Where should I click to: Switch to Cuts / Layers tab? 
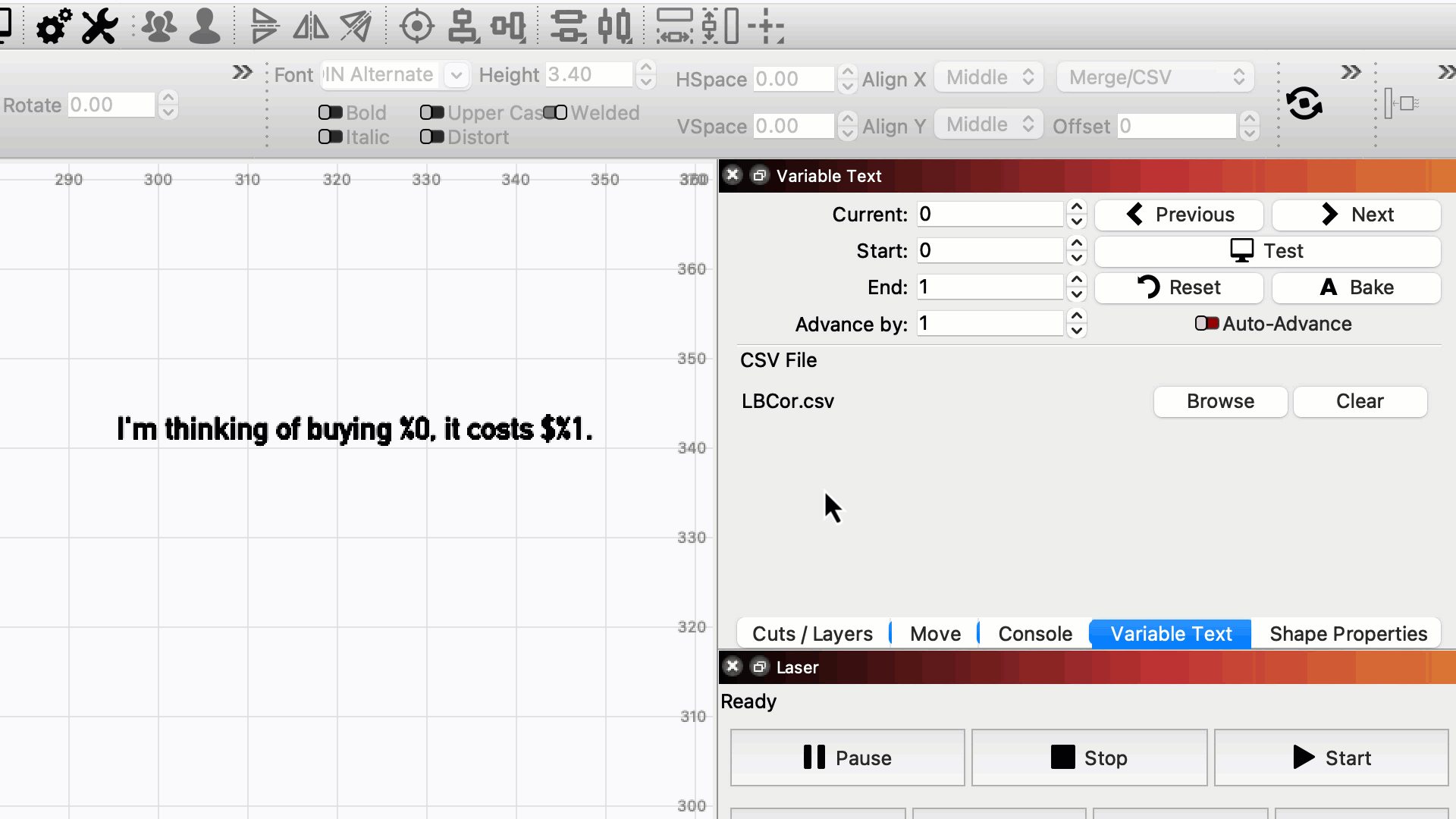(x=812, y=633)
